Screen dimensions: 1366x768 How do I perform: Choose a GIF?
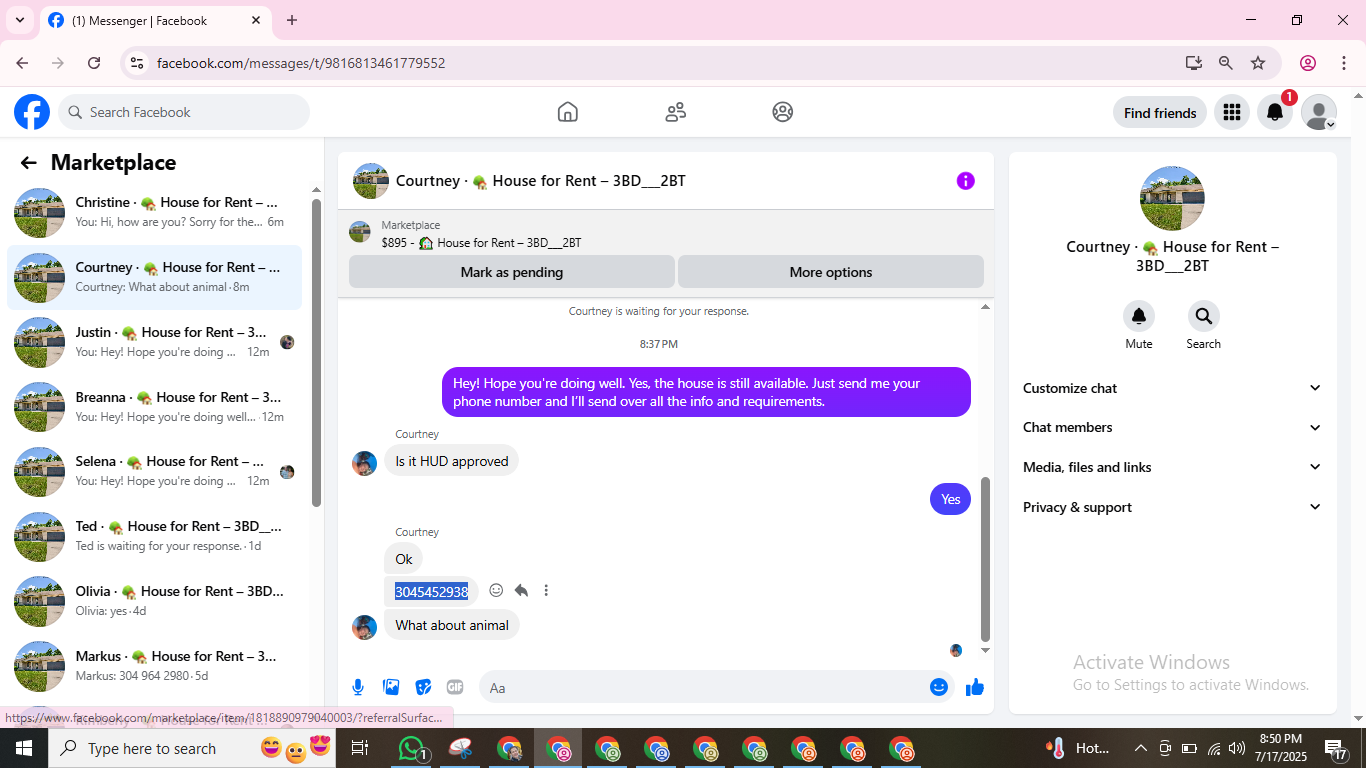[x=455, y=687]
